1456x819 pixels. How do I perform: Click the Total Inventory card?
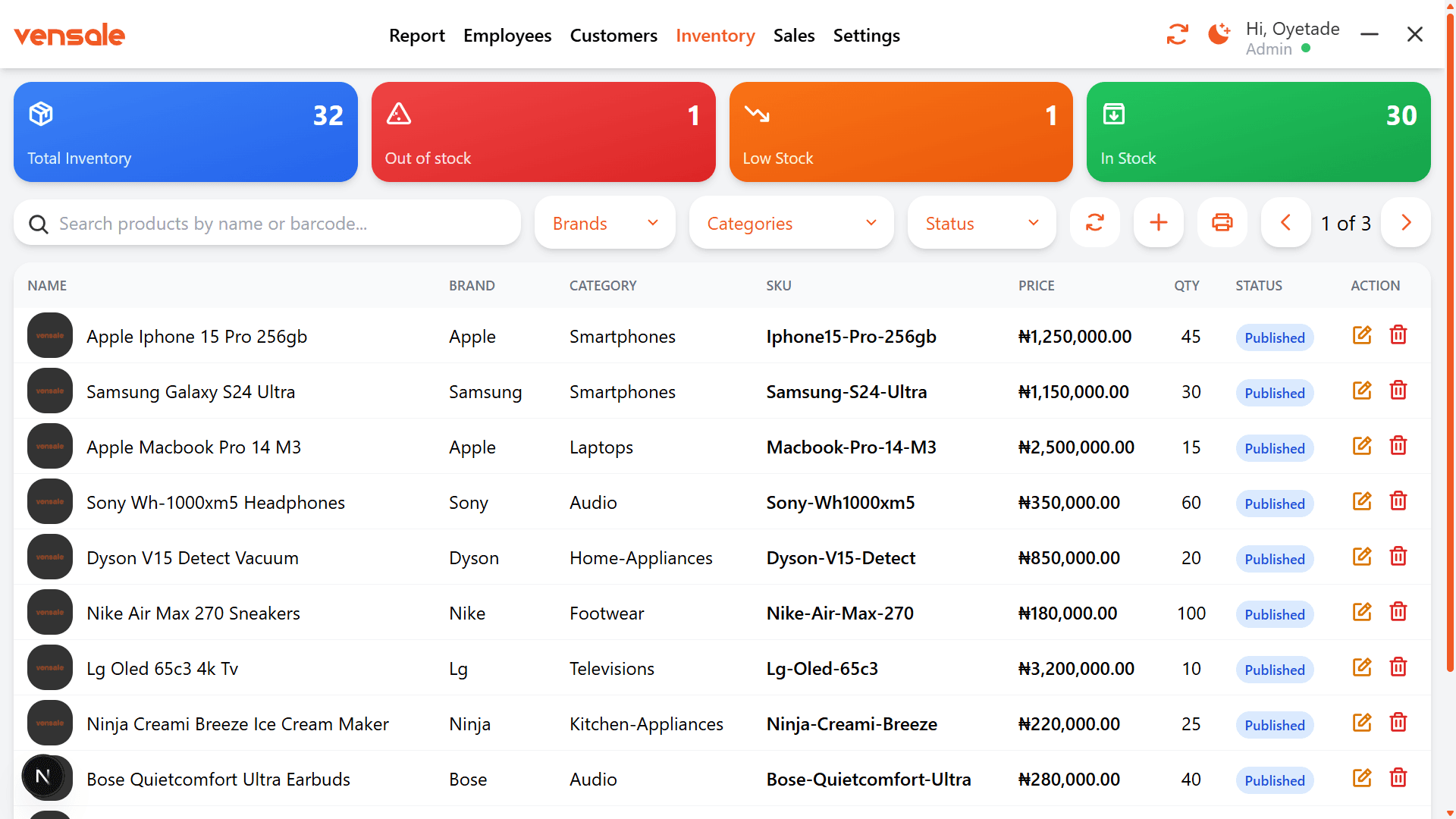186,132
